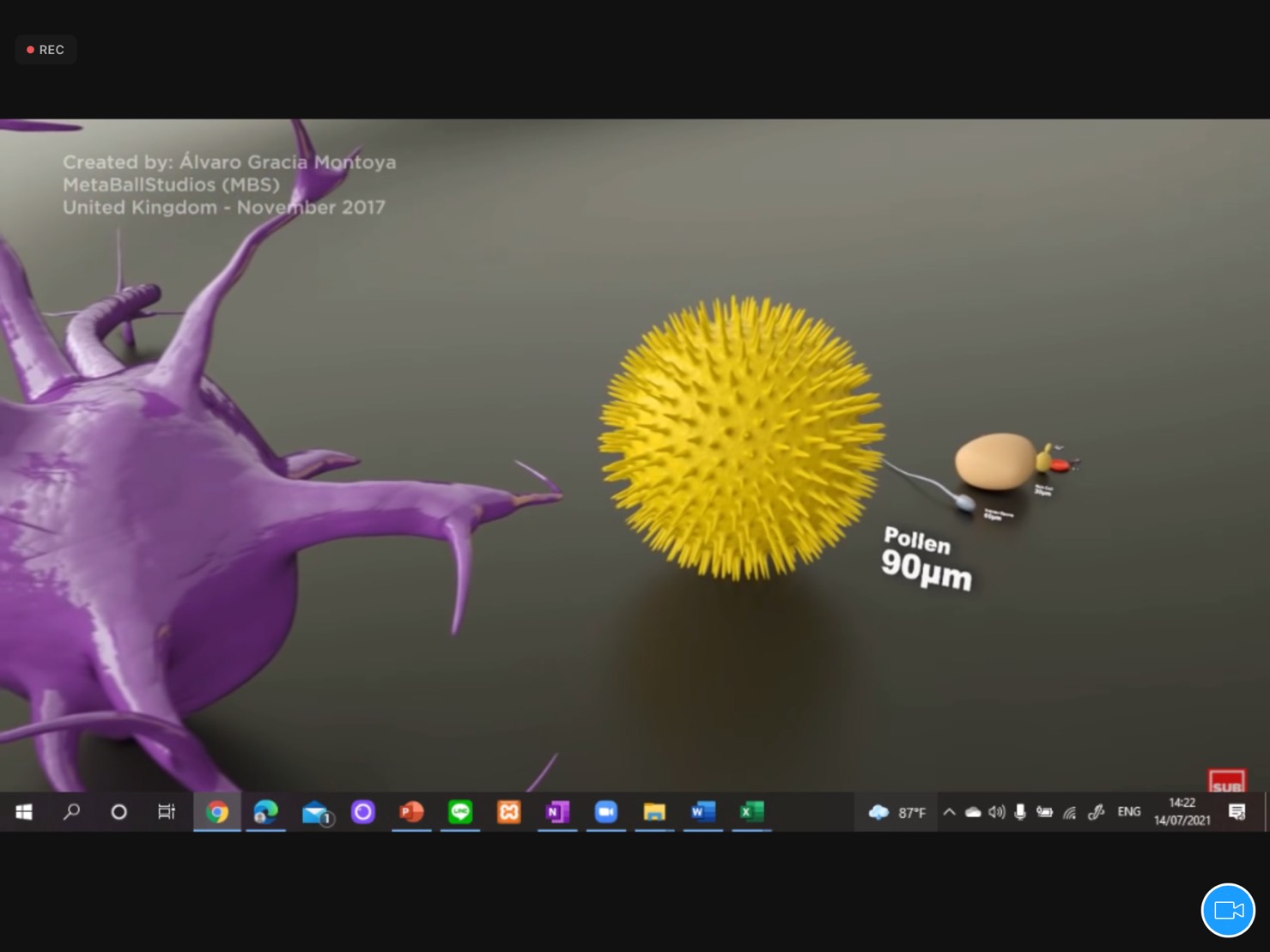Open Task View on taskbar
Screen dimensions: 1270x952
coord(167,811)
